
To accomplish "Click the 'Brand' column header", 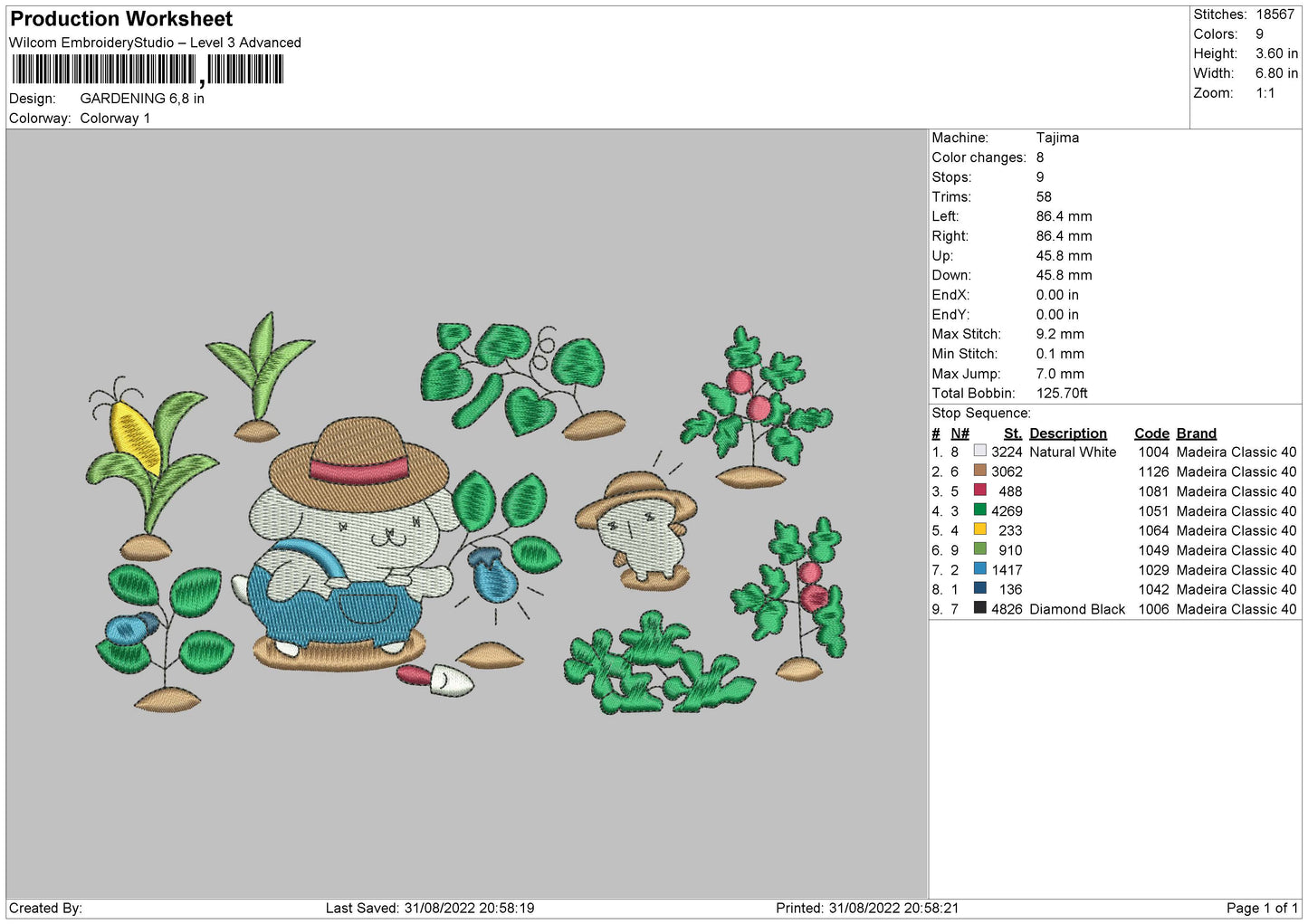I will (x=1197, y=433).
